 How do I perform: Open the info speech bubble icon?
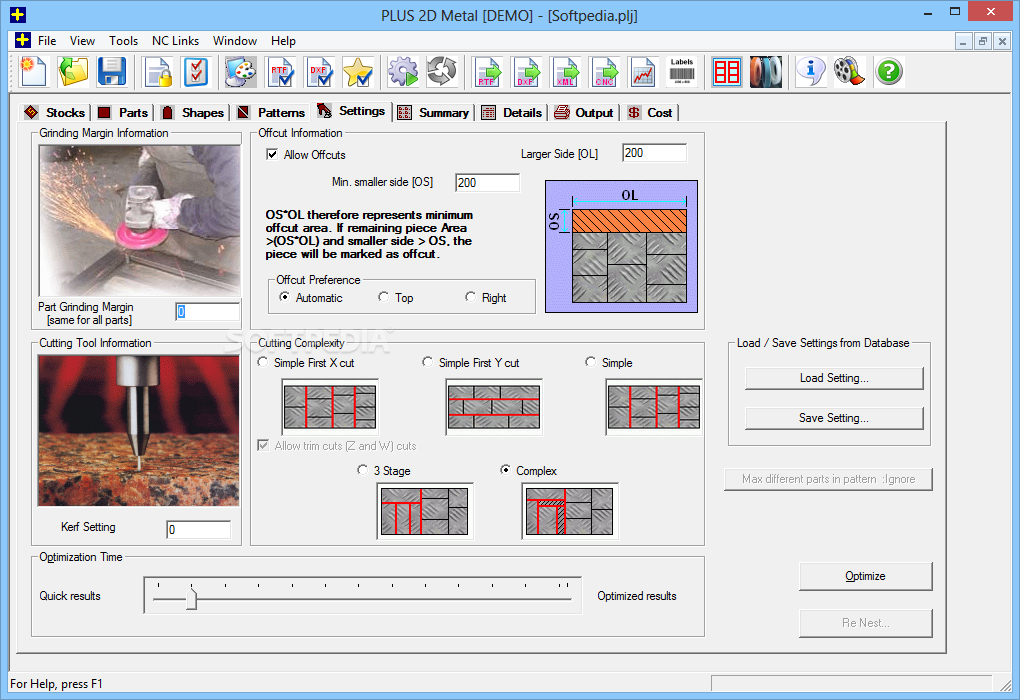click(811, 72)
